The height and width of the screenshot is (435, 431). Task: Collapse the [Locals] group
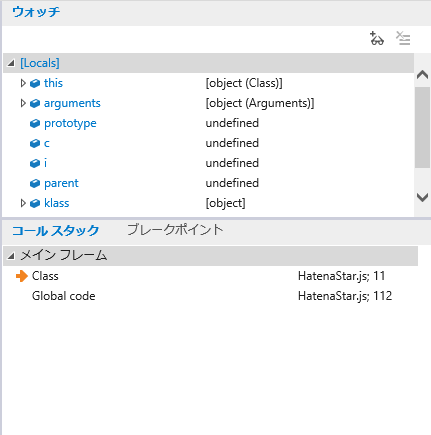coord(11,63)
